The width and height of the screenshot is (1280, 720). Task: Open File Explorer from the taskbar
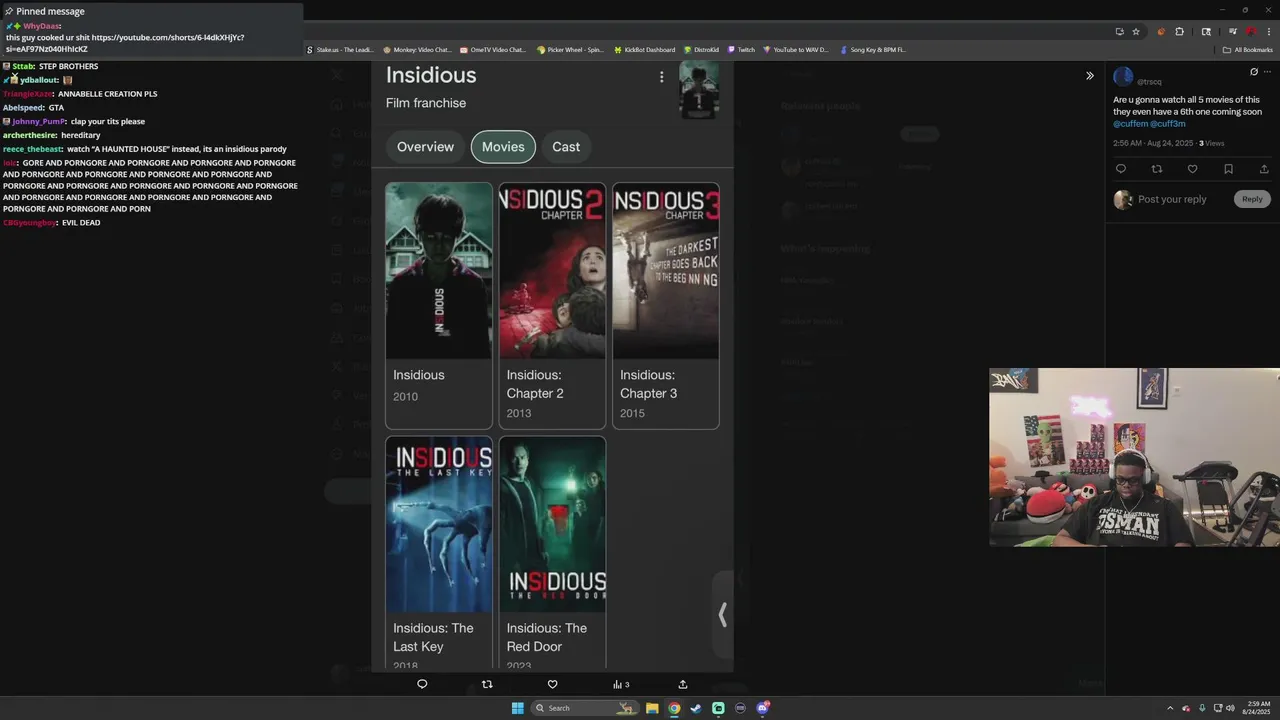click(652, 708)
